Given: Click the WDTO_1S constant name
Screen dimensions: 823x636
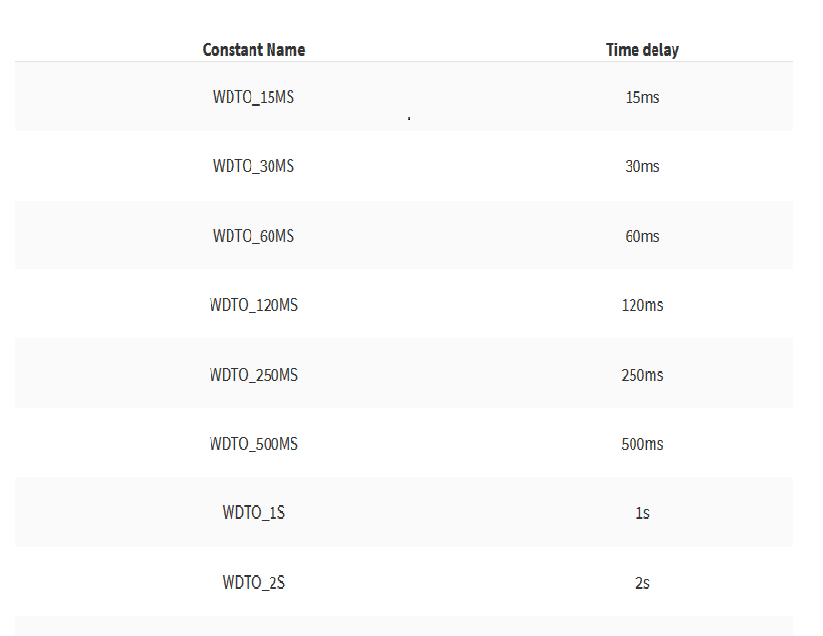Looking at the screenshot, I should pyautogui.click(x=254, y=512).
